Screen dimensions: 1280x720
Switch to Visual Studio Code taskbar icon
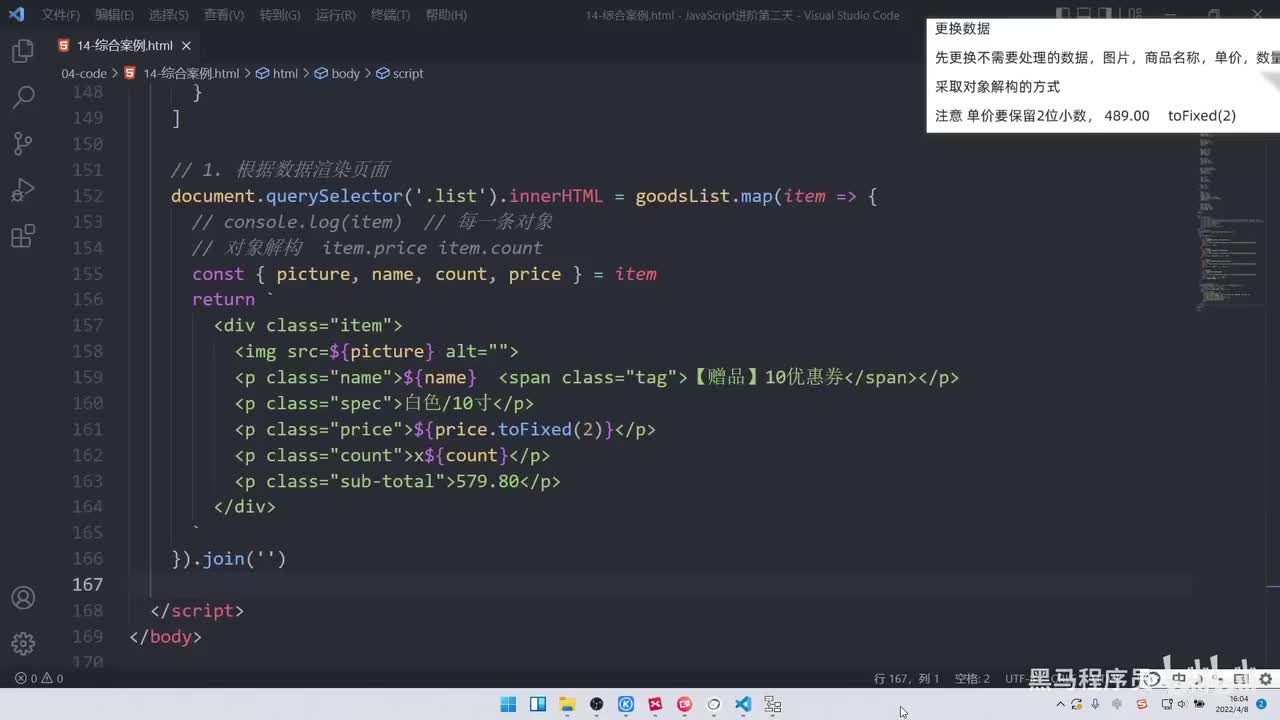pyautogui.click(x=743, y=704)
